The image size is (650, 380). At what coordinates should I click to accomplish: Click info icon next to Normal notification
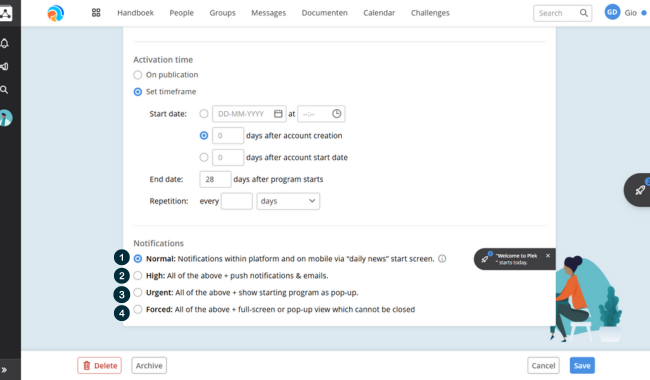pyautogui.click(x=442, y=259)
